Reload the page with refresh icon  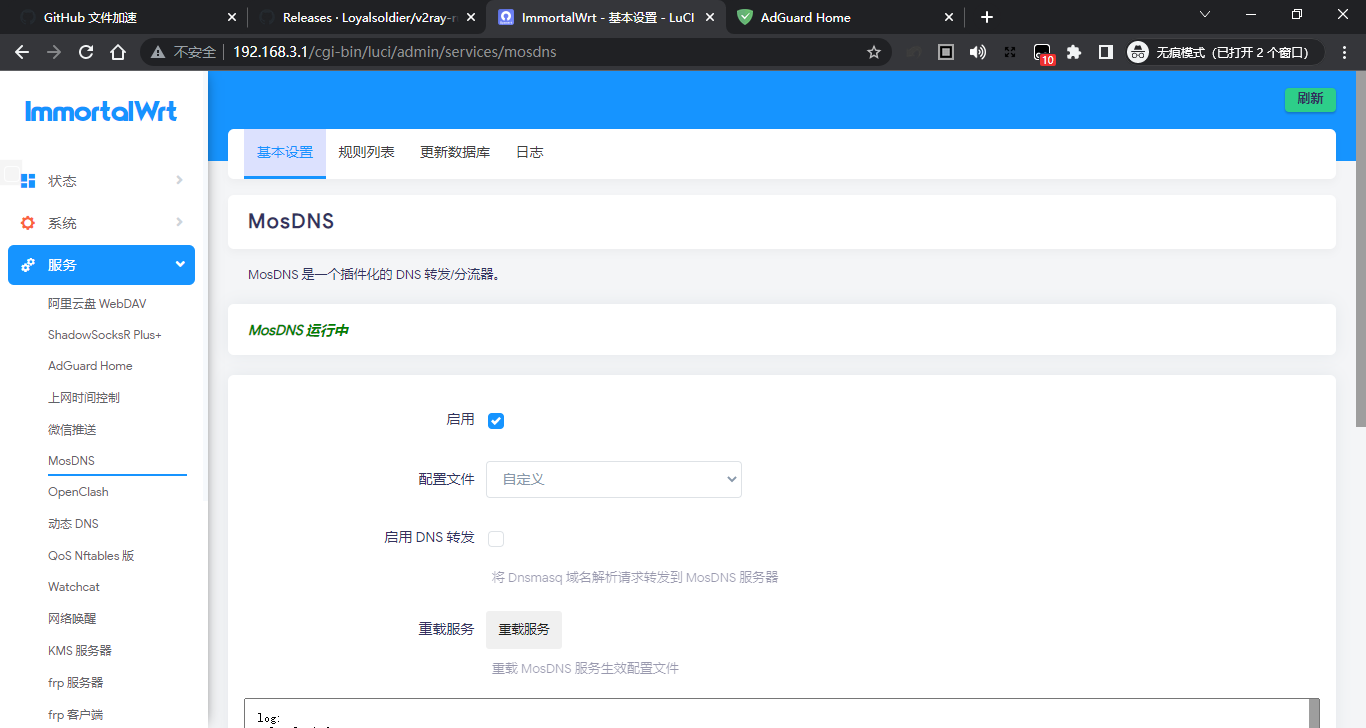85,52
